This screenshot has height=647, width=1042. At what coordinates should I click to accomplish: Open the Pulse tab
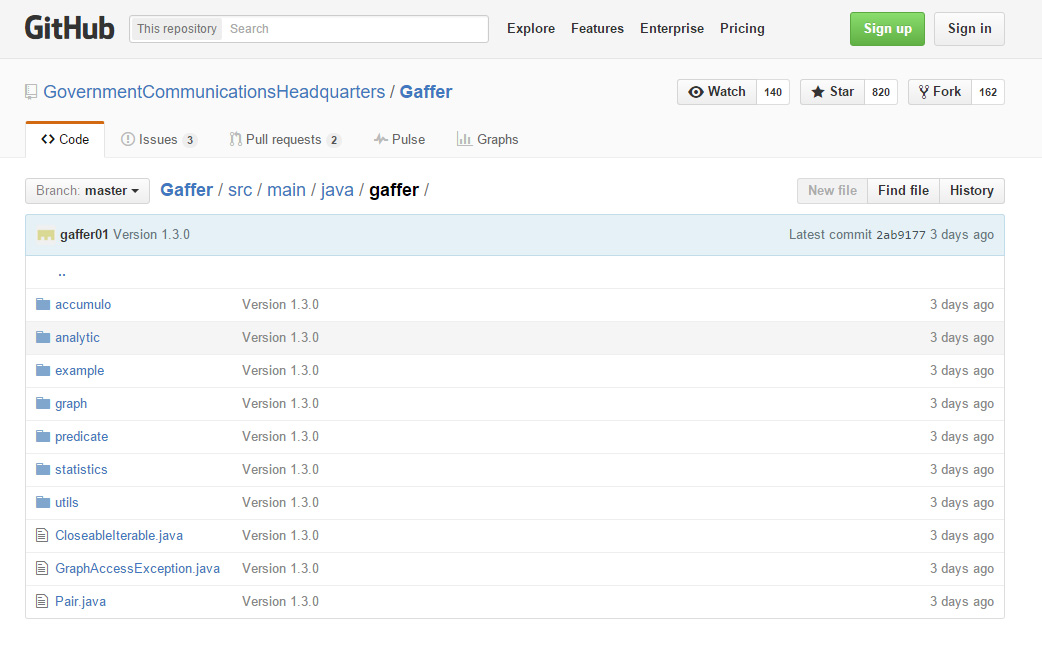click(399, 139)
